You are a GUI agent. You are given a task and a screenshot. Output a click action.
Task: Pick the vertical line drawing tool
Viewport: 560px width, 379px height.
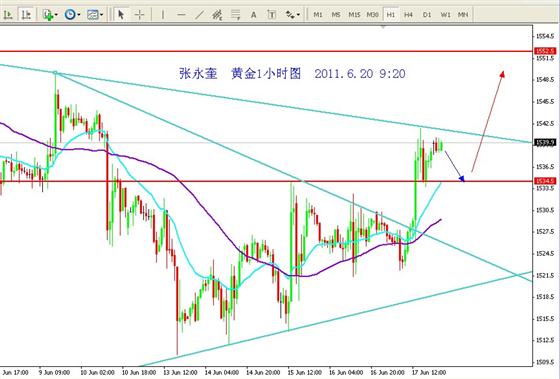pyautogui.click(x=163, y=15)
